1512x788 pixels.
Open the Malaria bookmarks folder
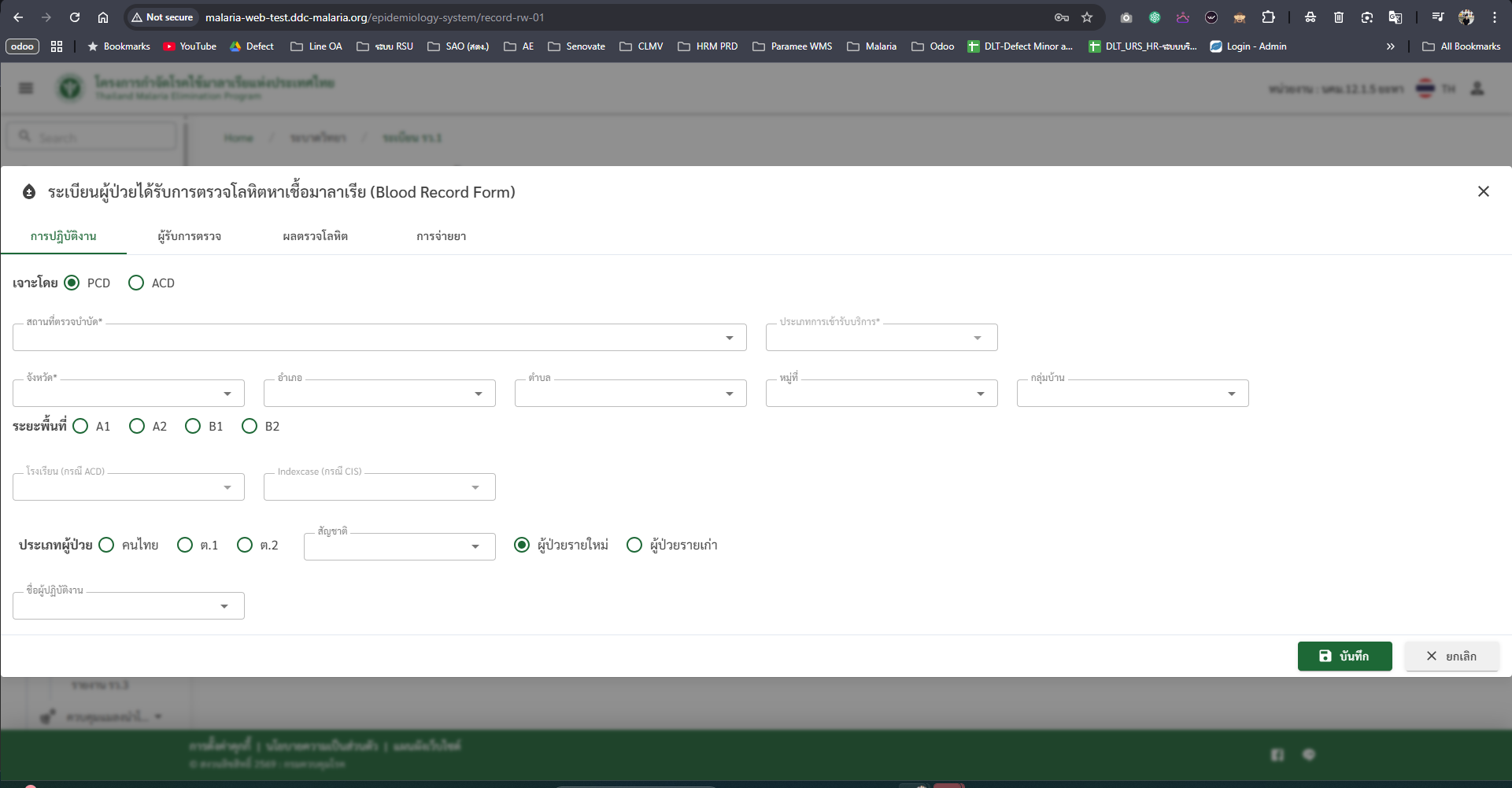(872, 46)
